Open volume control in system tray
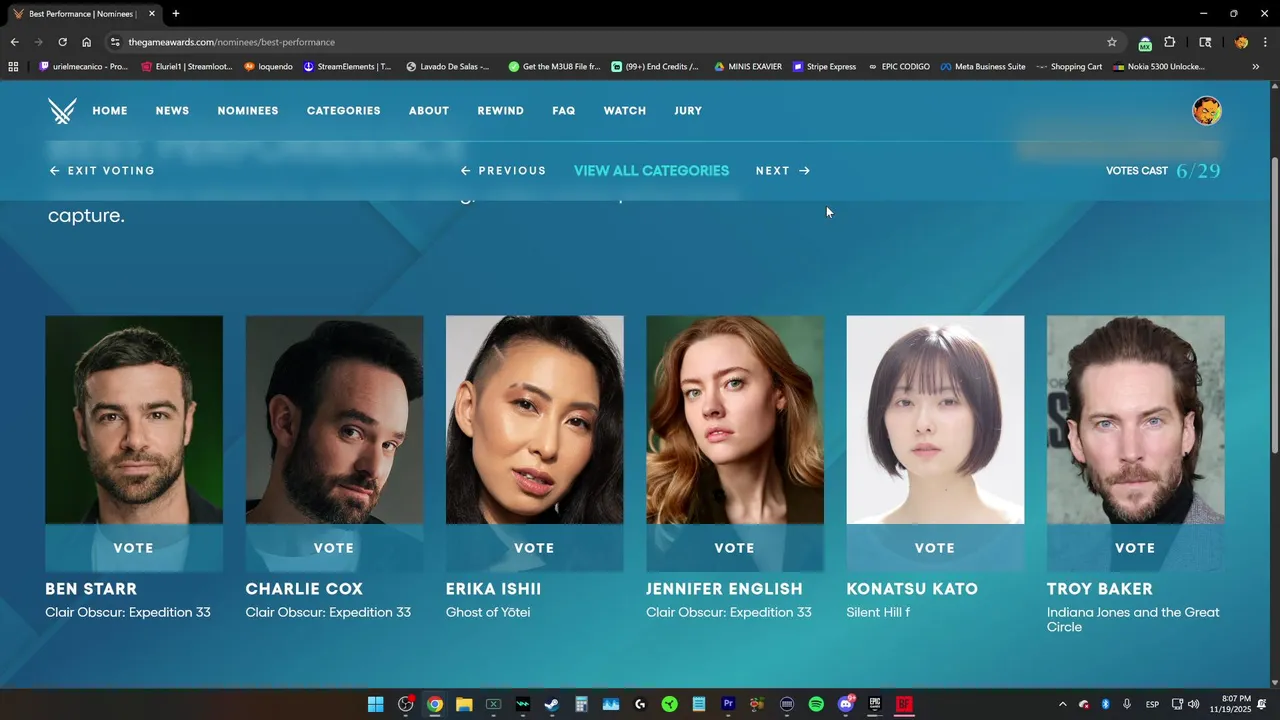 (x=1194, y=704)
